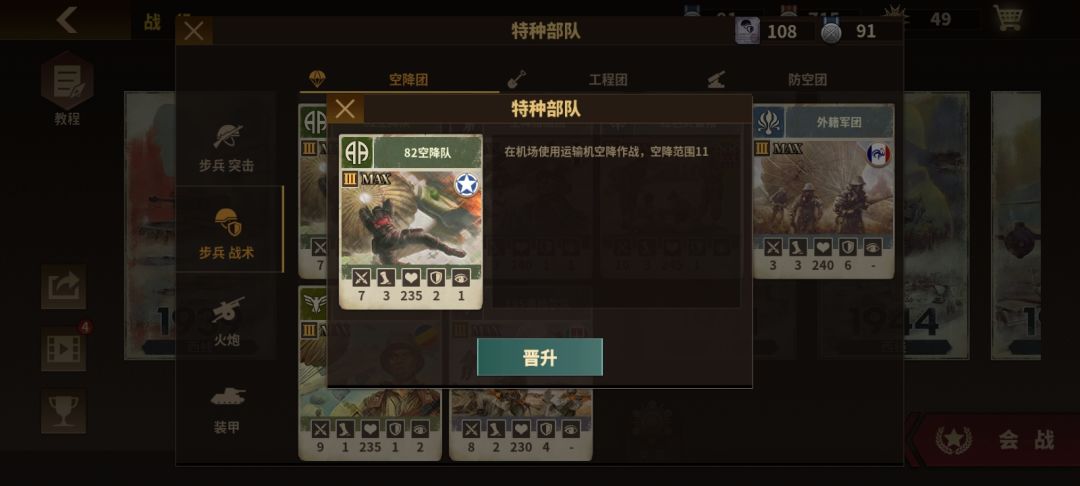This screenshot has width=1080, height=486.
Task: Select the 82空降队 unit card
Action: [x=411, y=222]
